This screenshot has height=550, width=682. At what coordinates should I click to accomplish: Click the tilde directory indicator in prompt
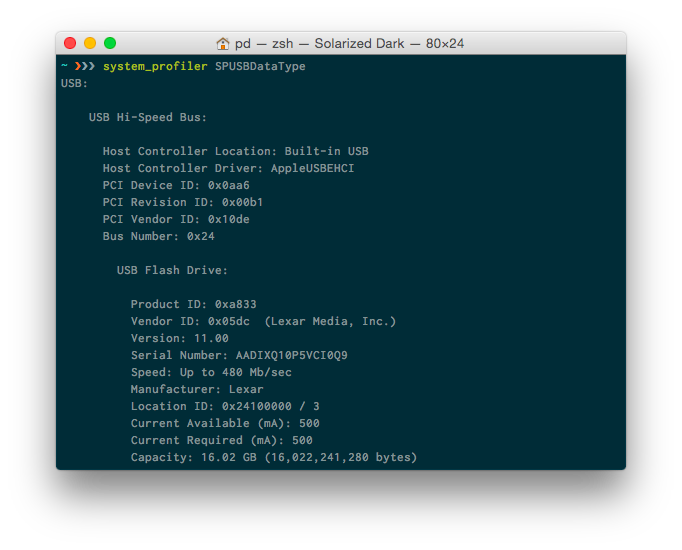coord(64,65)
